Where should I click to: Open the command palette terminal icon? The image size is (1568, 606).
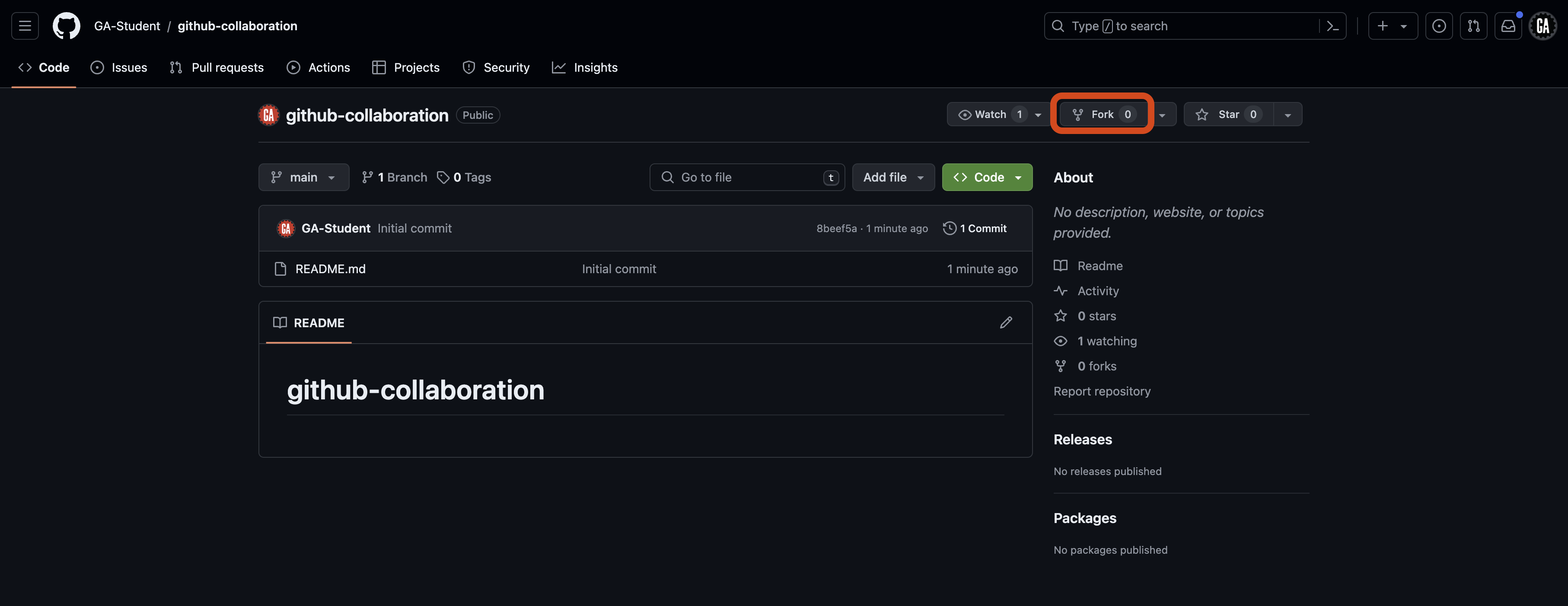point(1332,26)
